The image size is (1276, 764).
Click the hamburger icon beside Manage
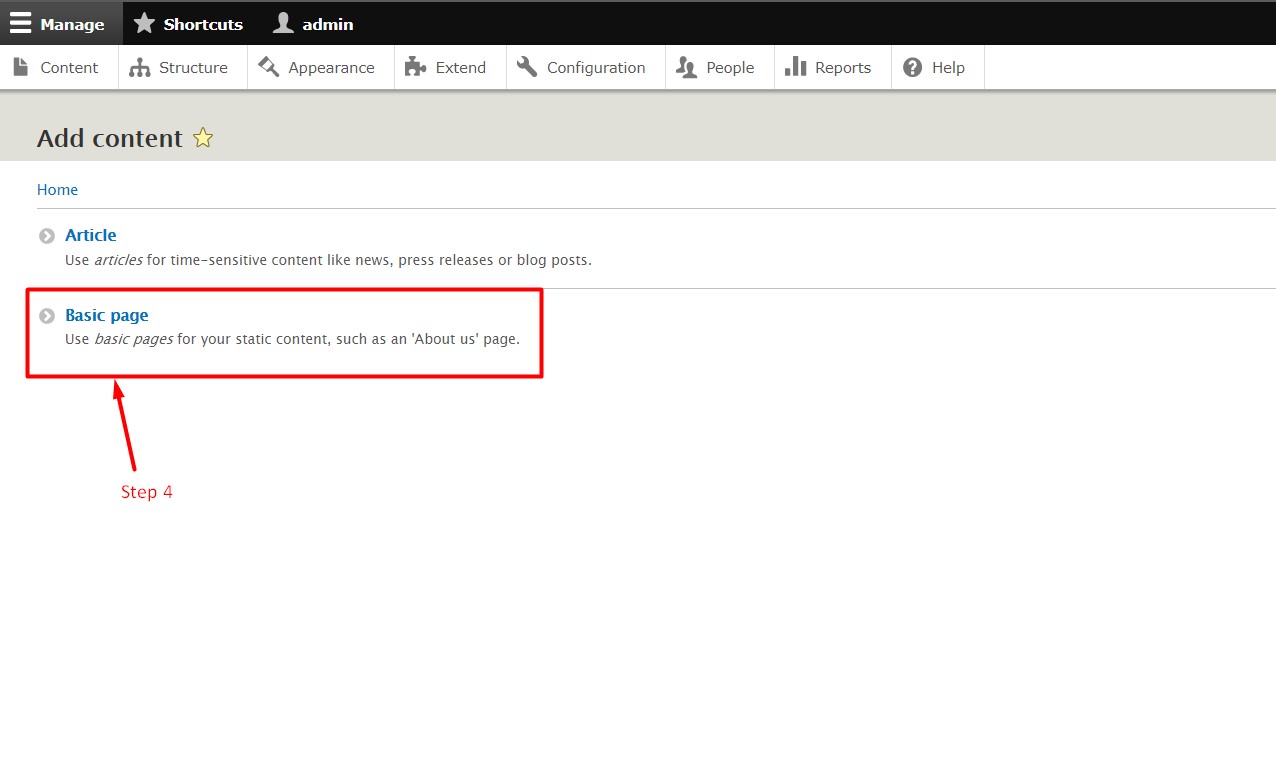pos(21,23)
